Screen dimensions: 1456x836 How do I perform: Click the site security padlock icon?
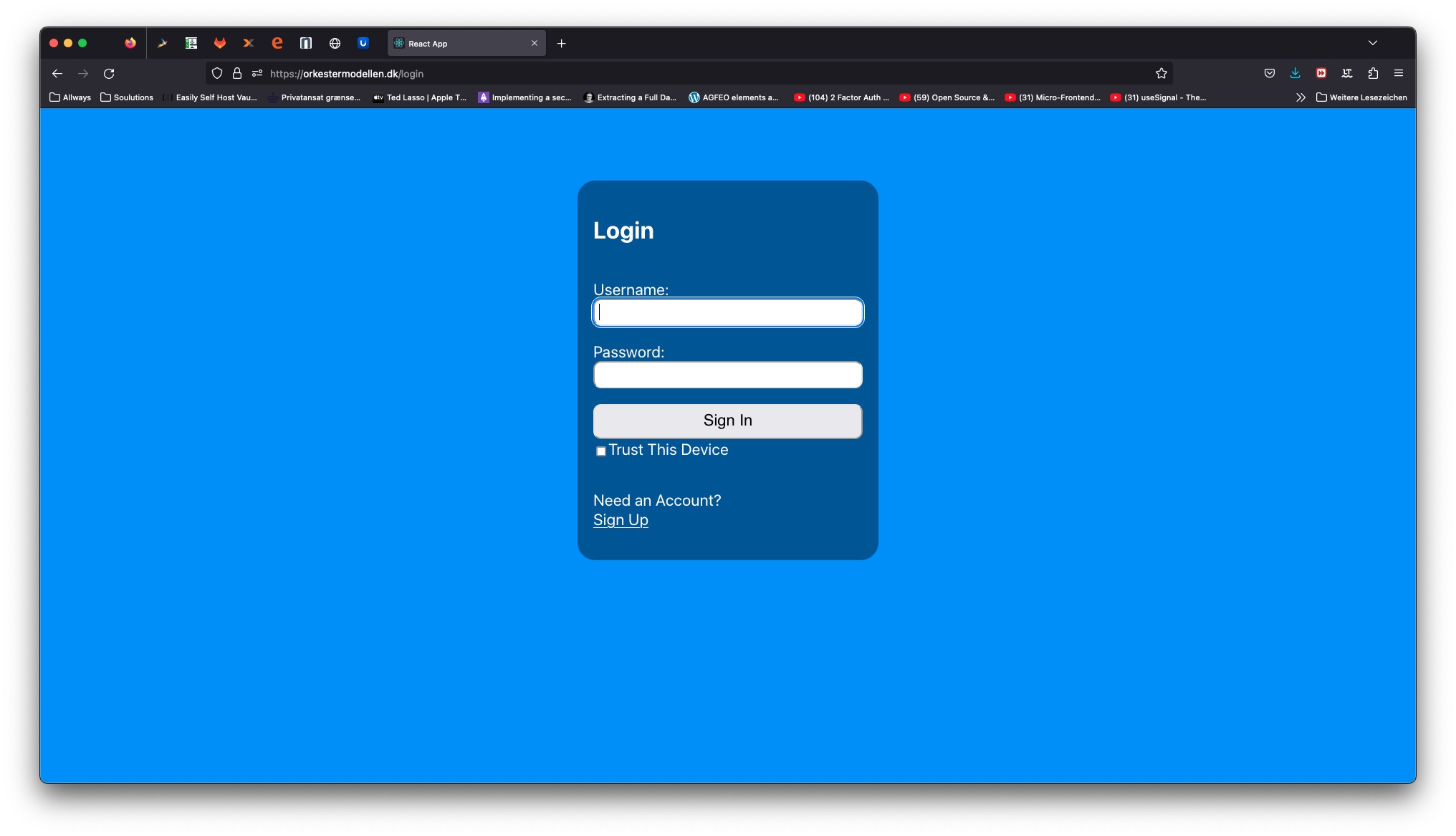[237, 73]
